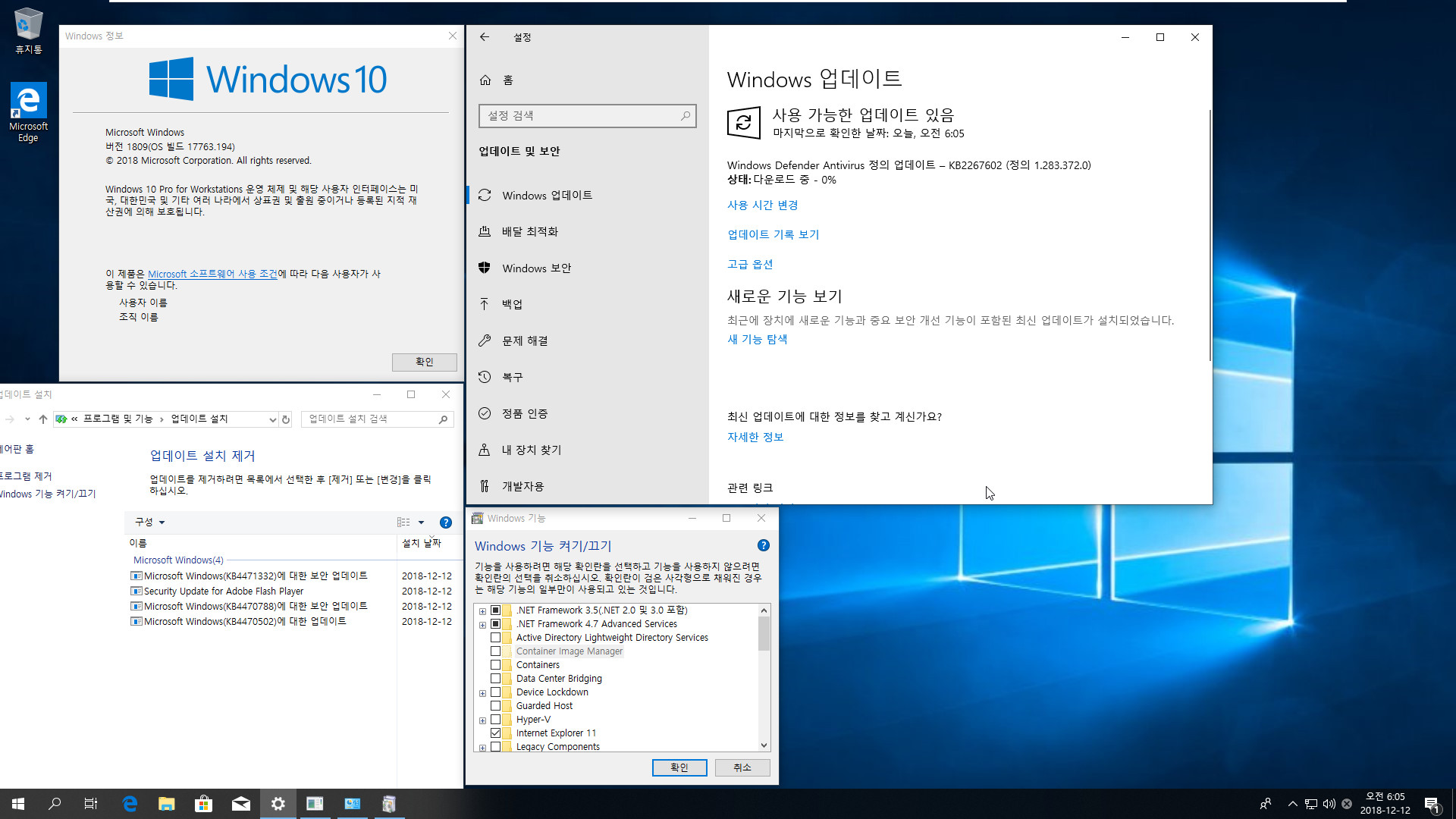Click help icon in update list toolbar
Image resolution: width=1456 pixels, height=819 pixels.
coord(446,522)
